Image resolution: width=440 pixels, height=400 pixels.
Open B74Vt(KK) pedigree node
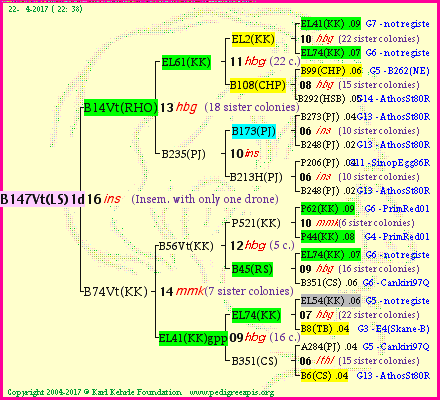point(115,292)
